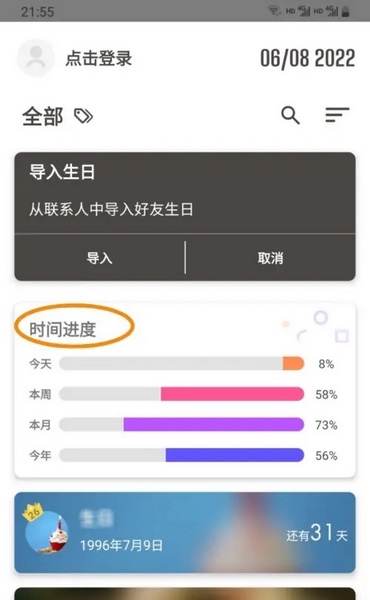Tap the 今天 progress bar
The height and width of the screenshot is (600, 370).
182,363
